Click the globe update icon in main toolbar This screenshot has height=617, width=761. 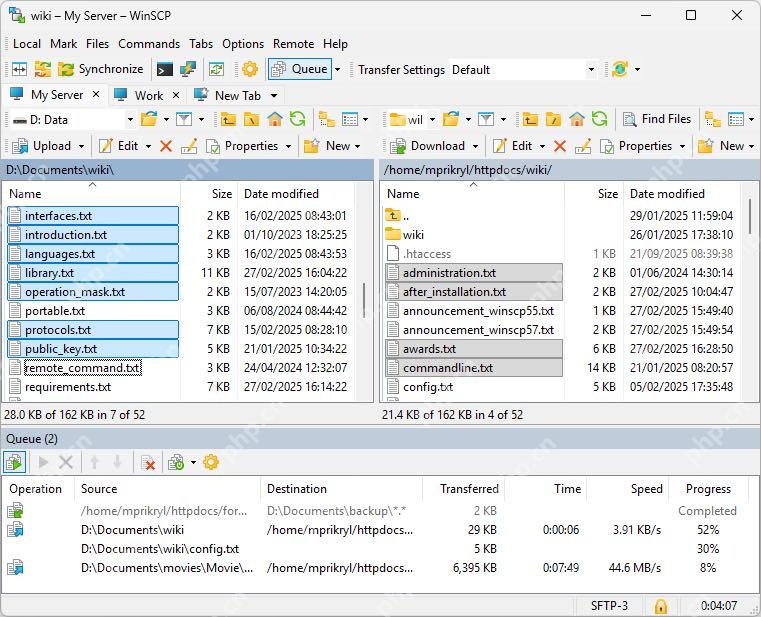click(620, 69)
